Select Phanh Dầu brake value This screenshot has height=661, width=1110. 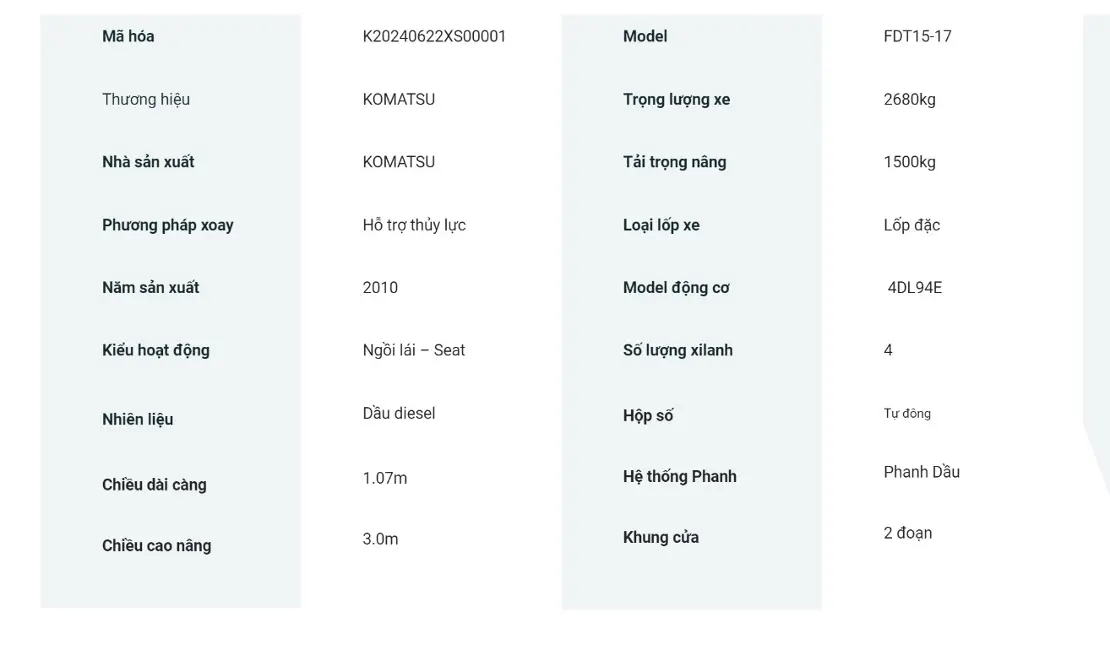pos(922,472)
